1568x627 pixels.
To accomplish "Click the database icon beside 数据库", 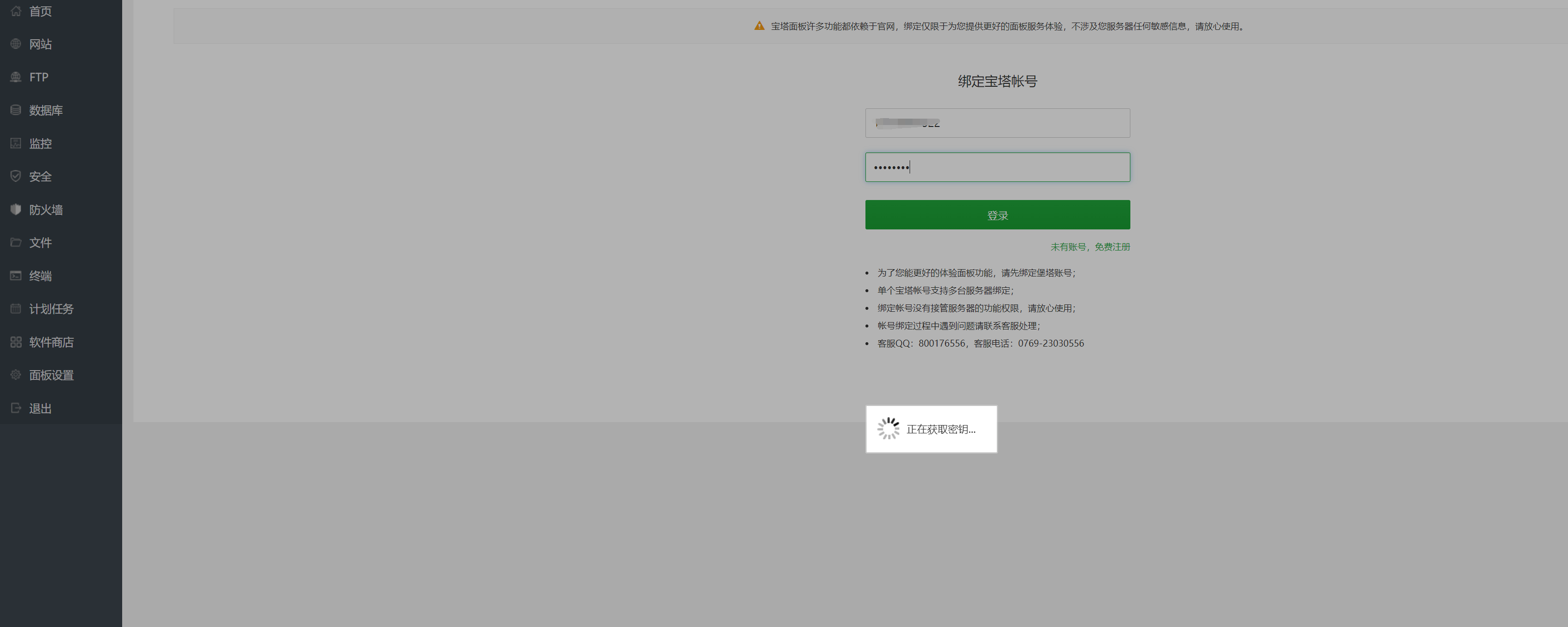I will coord(16,110).
